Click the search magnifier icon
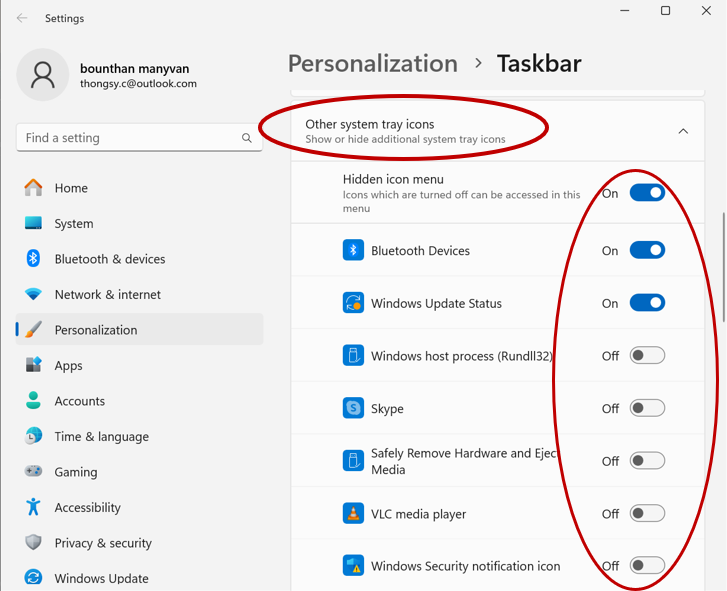This screenshot has height=591, width=727. [247, 138]
